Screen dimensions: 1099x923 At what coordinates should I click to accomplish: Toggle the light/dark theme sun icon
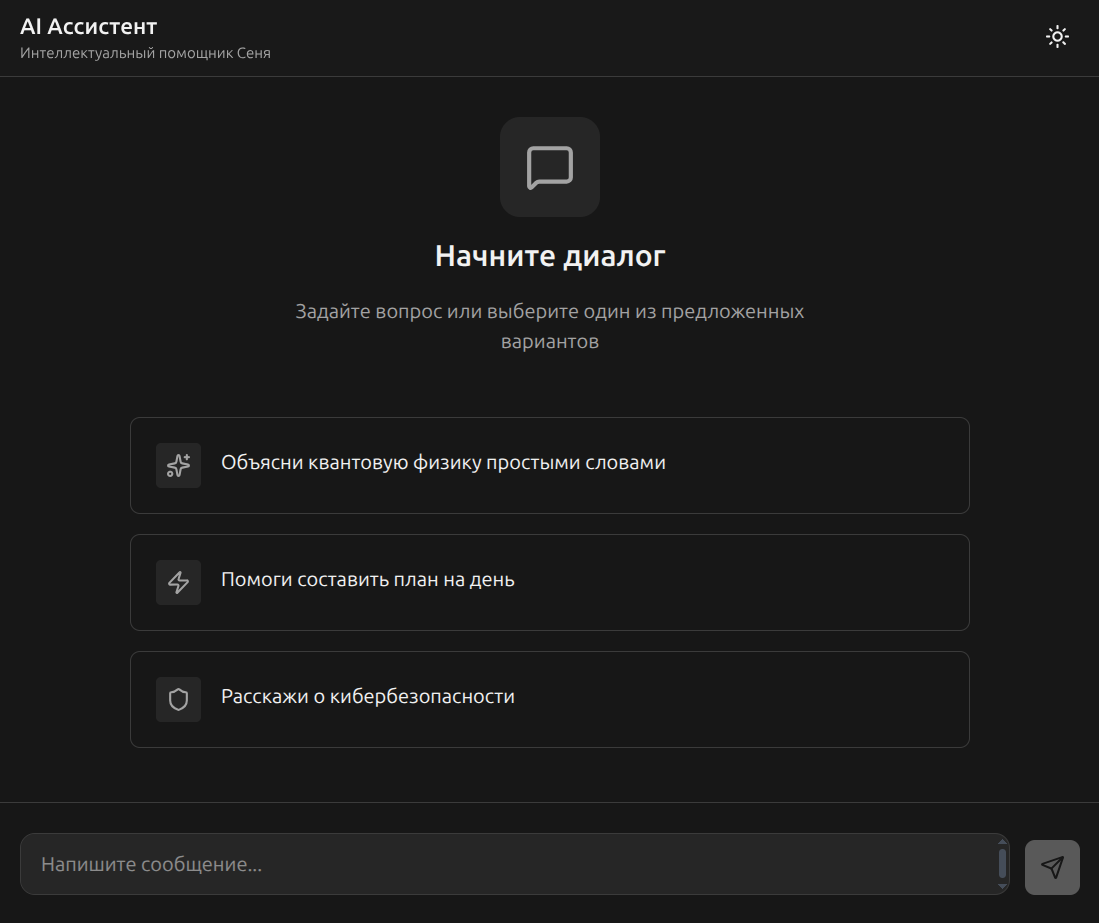(x=1057, y=36)
